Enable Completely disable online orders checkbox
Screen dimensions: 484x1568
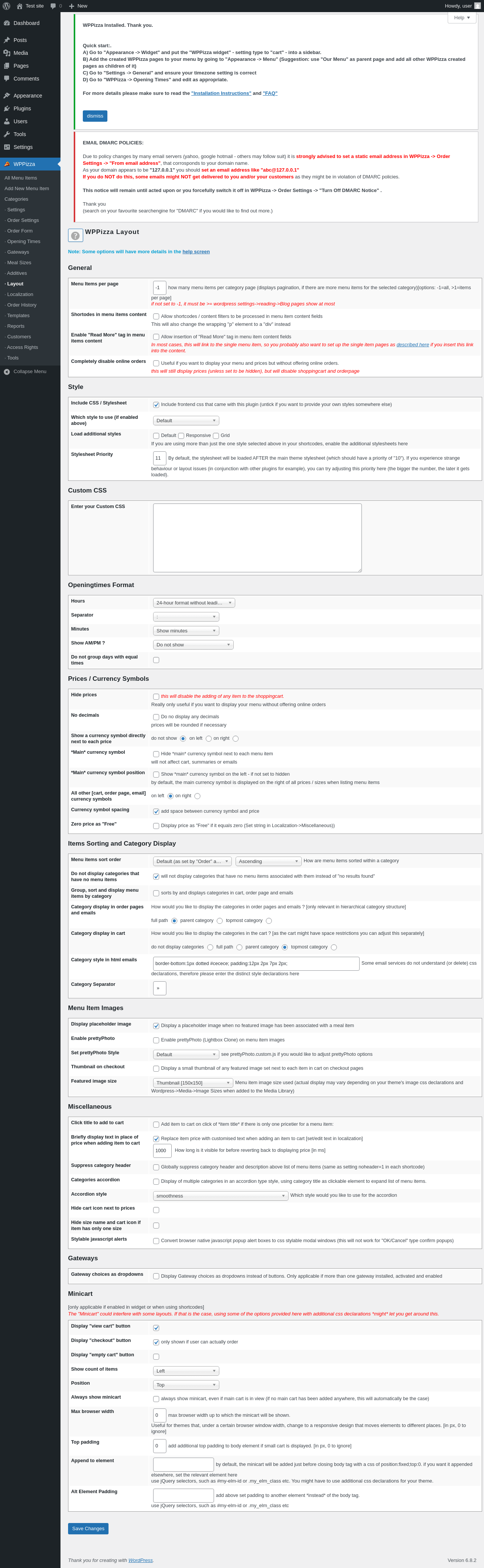click(156, 363)
